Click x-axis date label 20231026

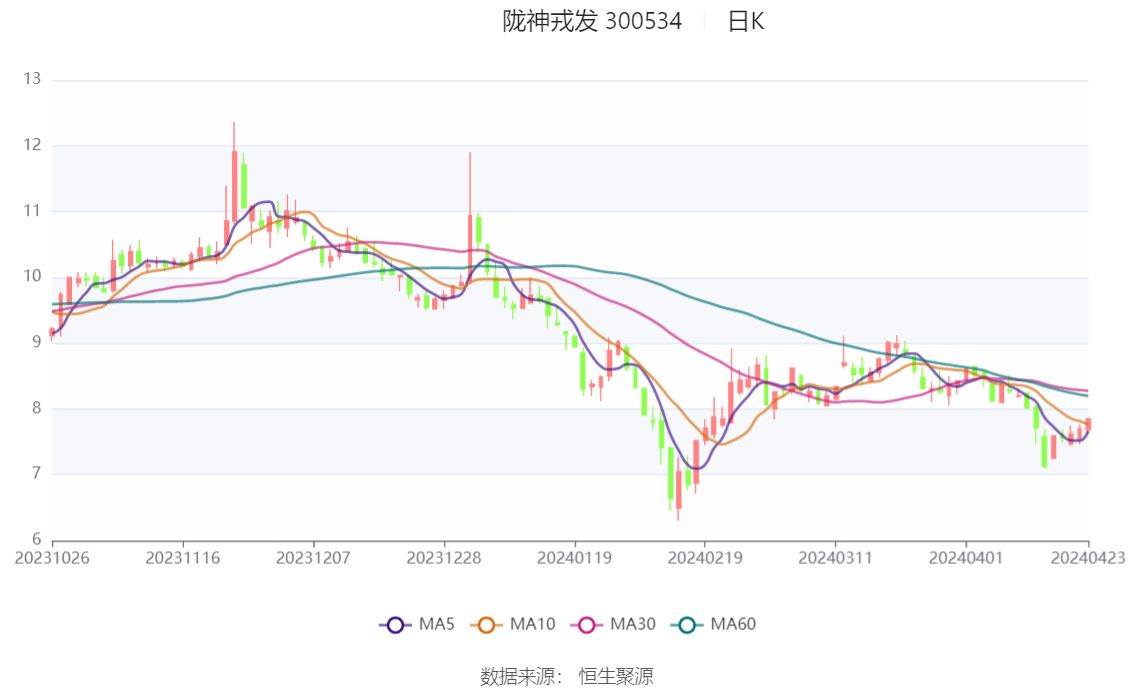(x=52, y=558)
